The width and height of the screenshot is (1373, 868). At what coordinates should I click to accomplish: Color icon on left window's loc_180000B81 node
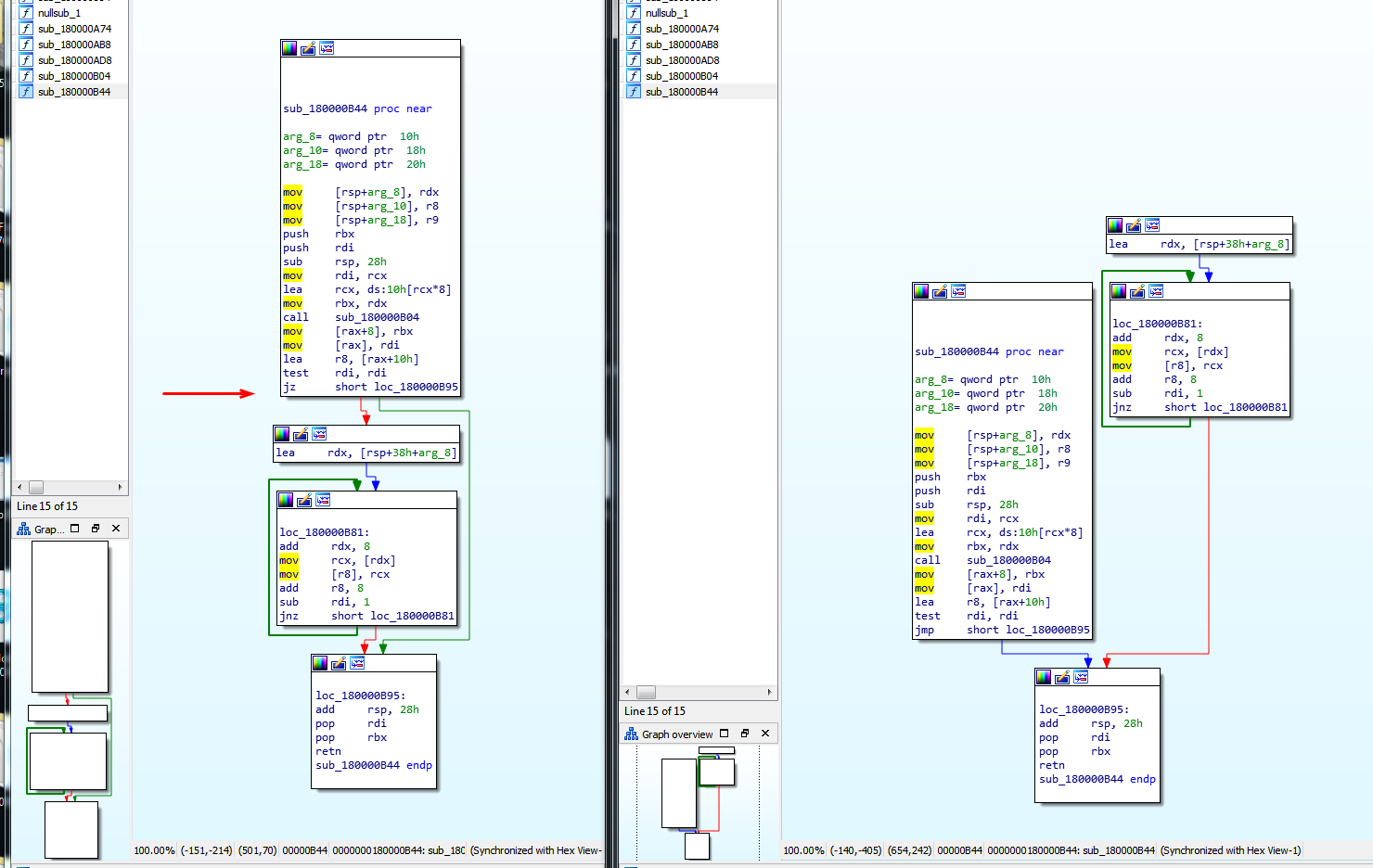click(286, 500)
